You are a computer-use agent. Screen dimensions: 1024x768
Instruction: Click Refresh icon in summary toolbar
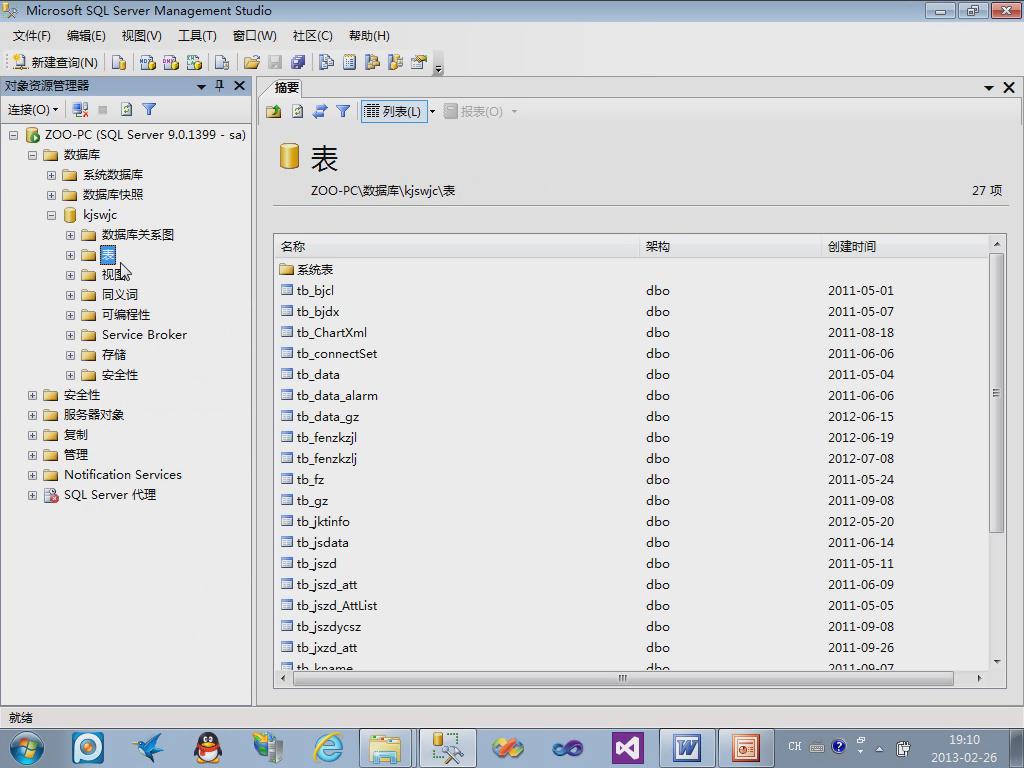point(297,112)
